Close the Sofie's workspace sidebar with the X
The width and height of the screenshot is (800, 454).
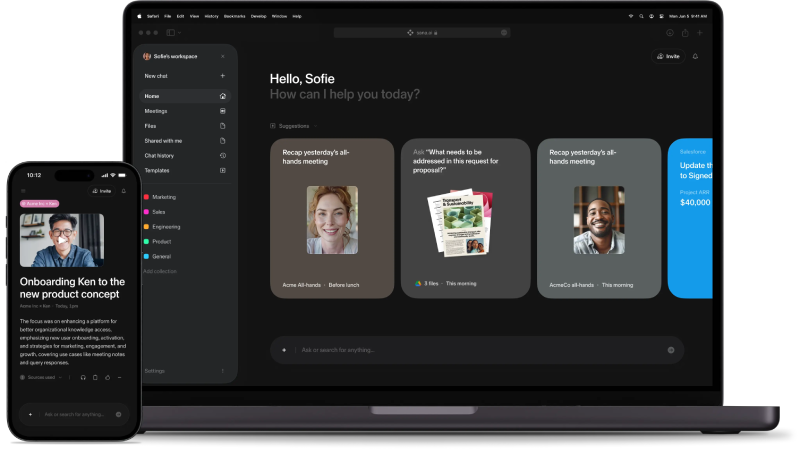222,56
